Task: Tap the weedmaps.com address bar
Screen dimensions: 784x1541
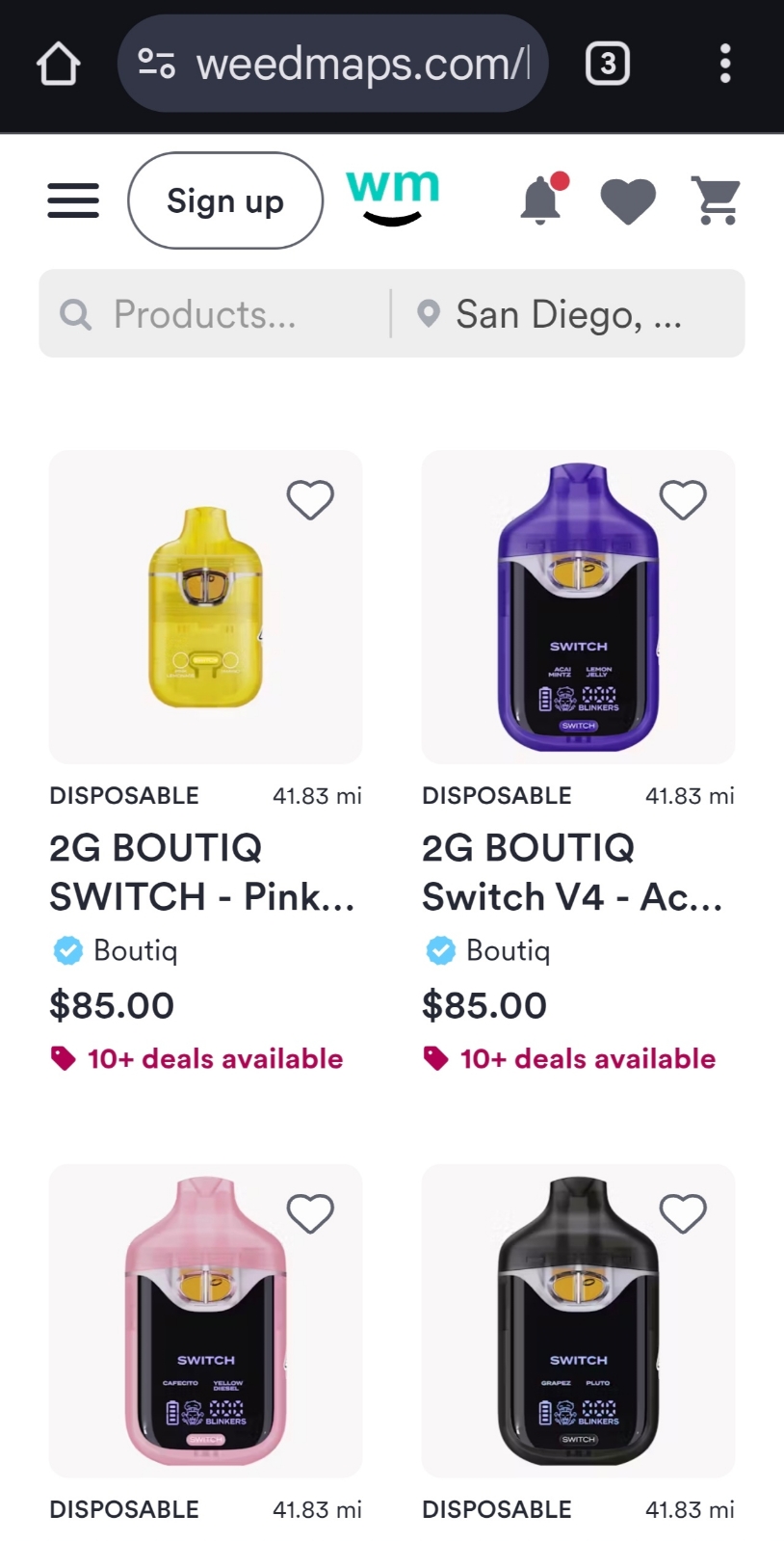Action: [362, 65]
